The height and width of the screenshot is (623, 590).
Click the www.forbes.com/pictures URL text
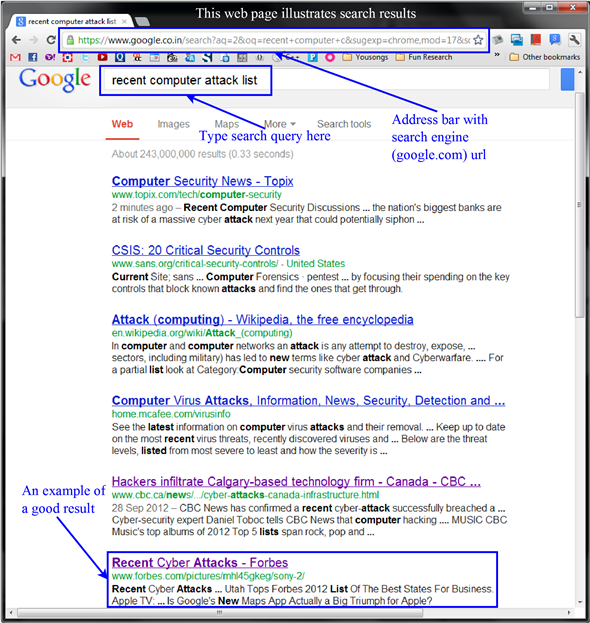tap(208, 576)
